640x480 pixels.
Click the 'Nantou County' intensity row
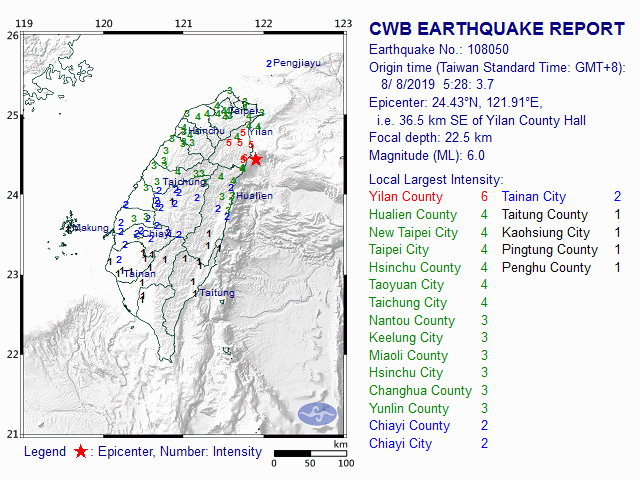tap(428, 320)
